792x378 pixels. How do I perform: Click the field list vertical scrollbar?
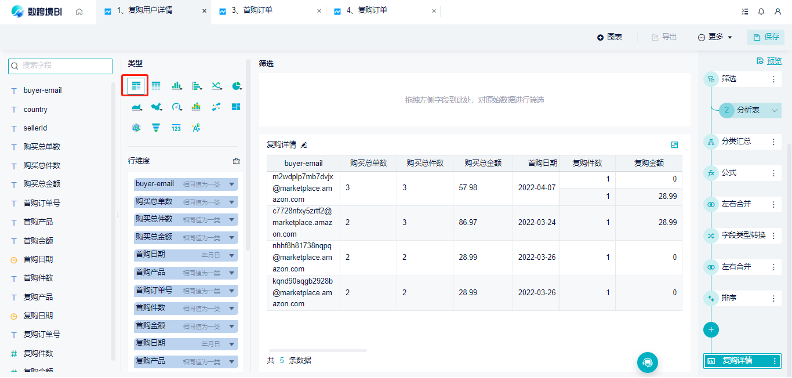[113, 221]
